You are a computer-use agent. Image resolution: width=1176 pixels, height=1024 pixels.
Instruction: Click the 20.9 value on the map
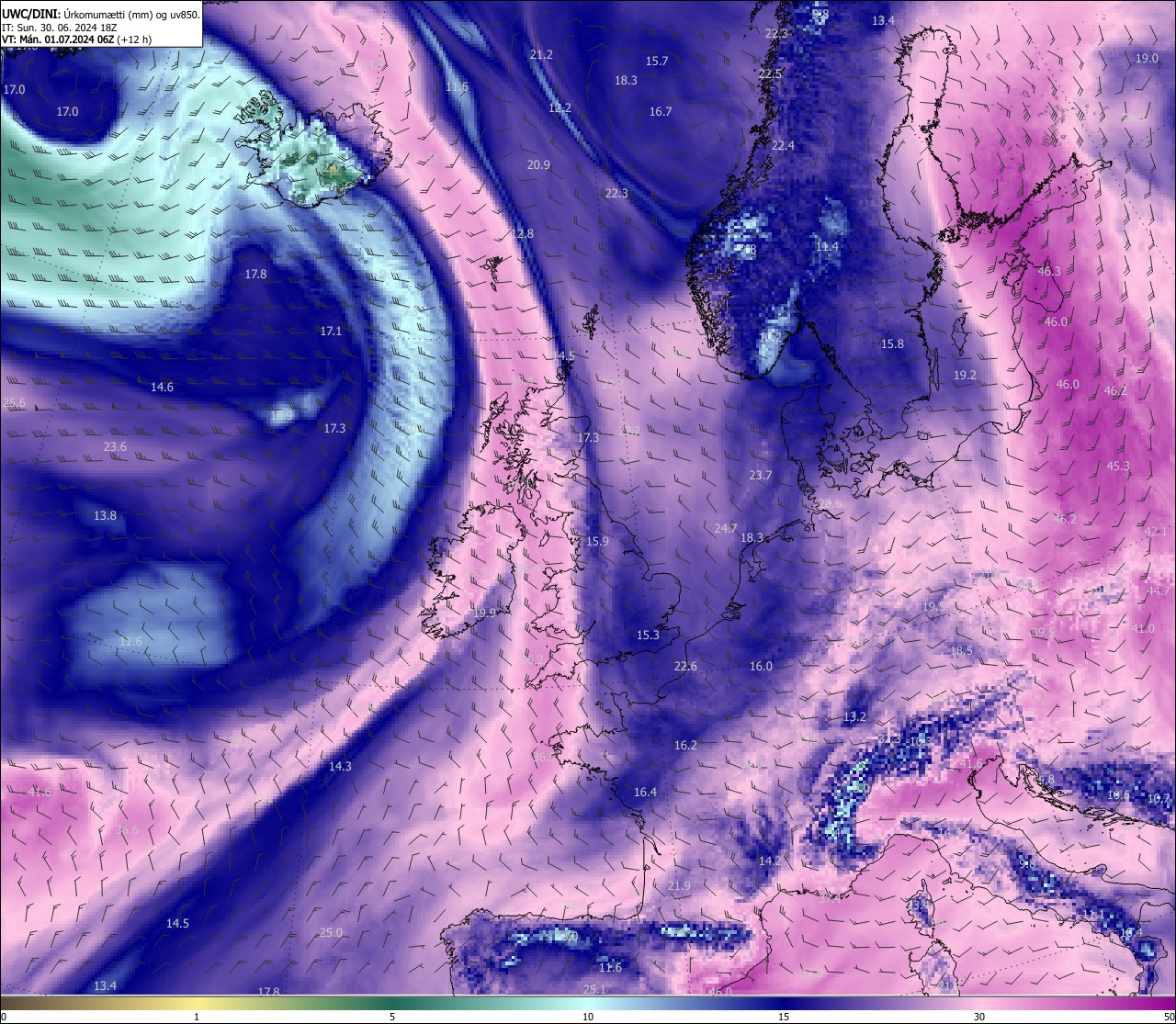[x=538, y=164]
